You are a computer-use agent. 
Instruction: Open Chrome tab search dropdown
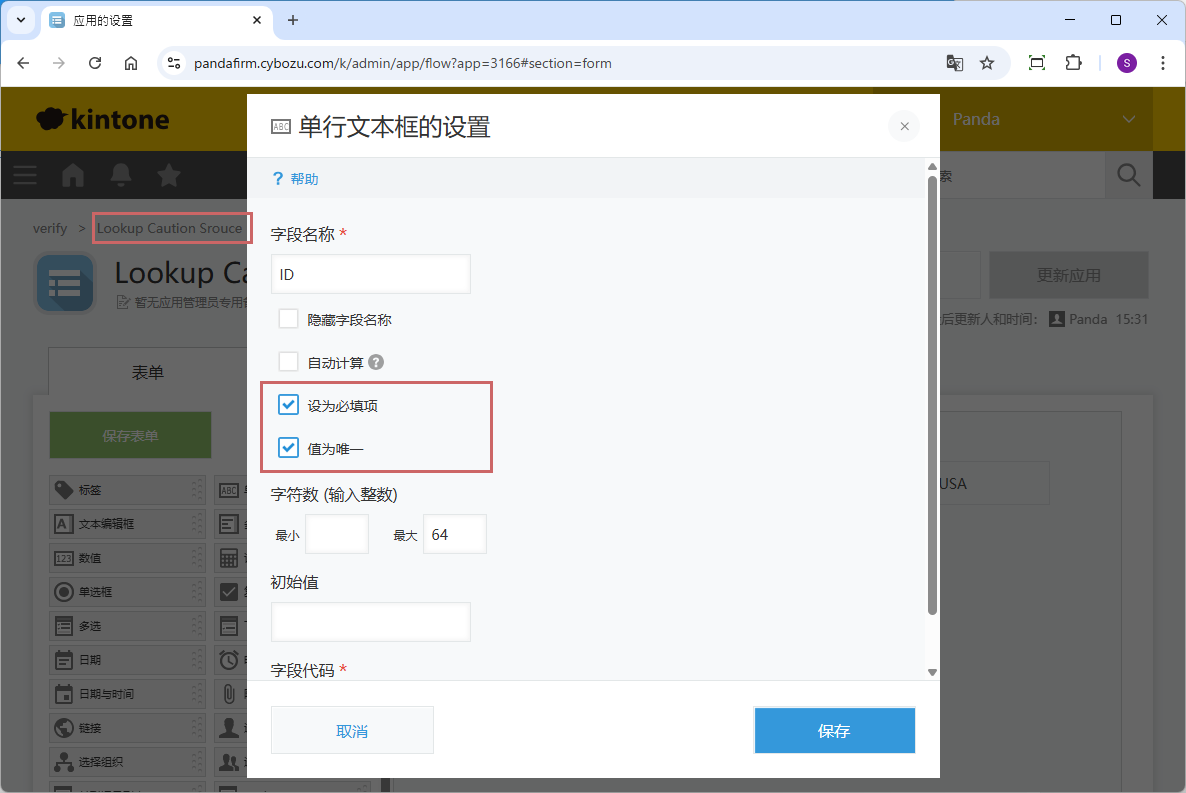(x=21, y=20)
